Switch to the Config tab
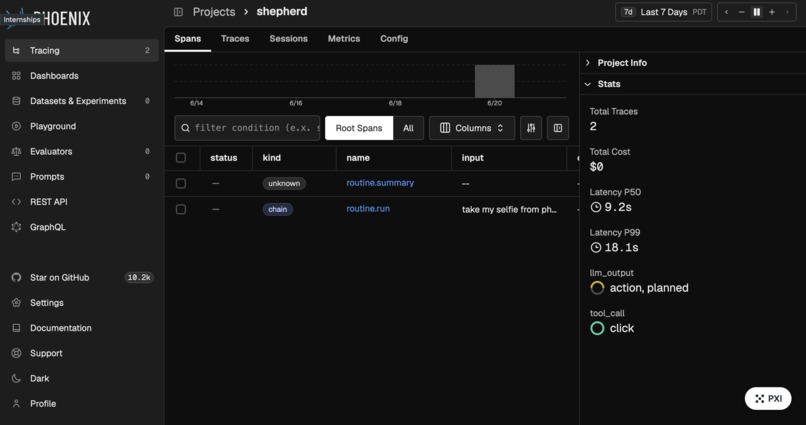The height and width of the screenshot is (425, 806). coord(394,39)
